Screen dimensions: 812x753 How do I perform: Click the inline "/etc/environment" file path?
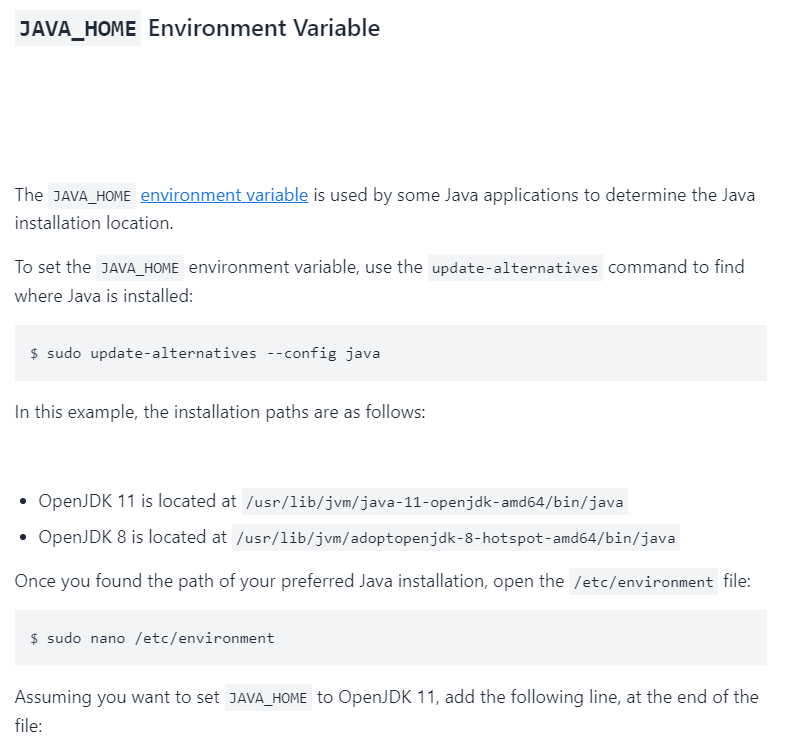(x=643, y=582)
